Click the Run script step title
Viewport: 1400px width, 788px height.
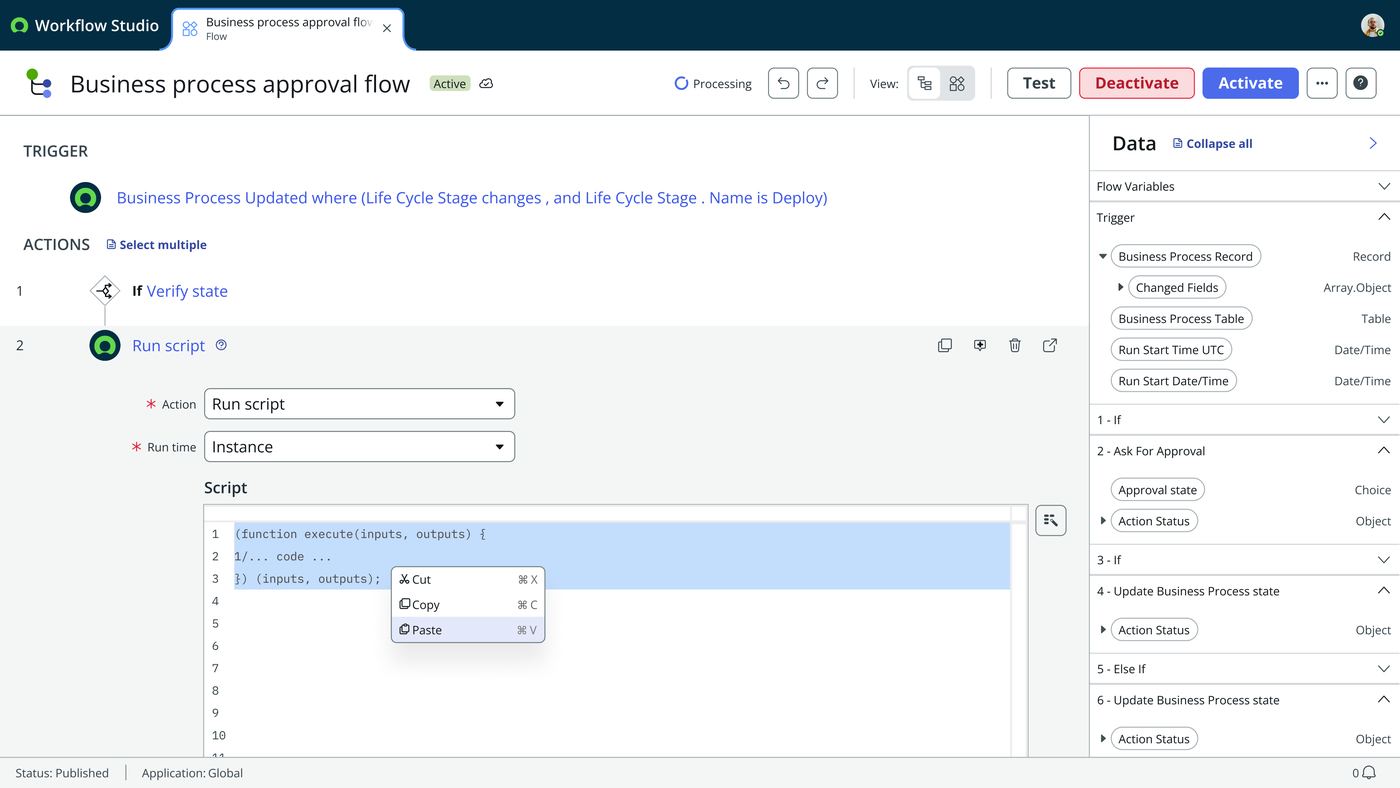[168, 346]
